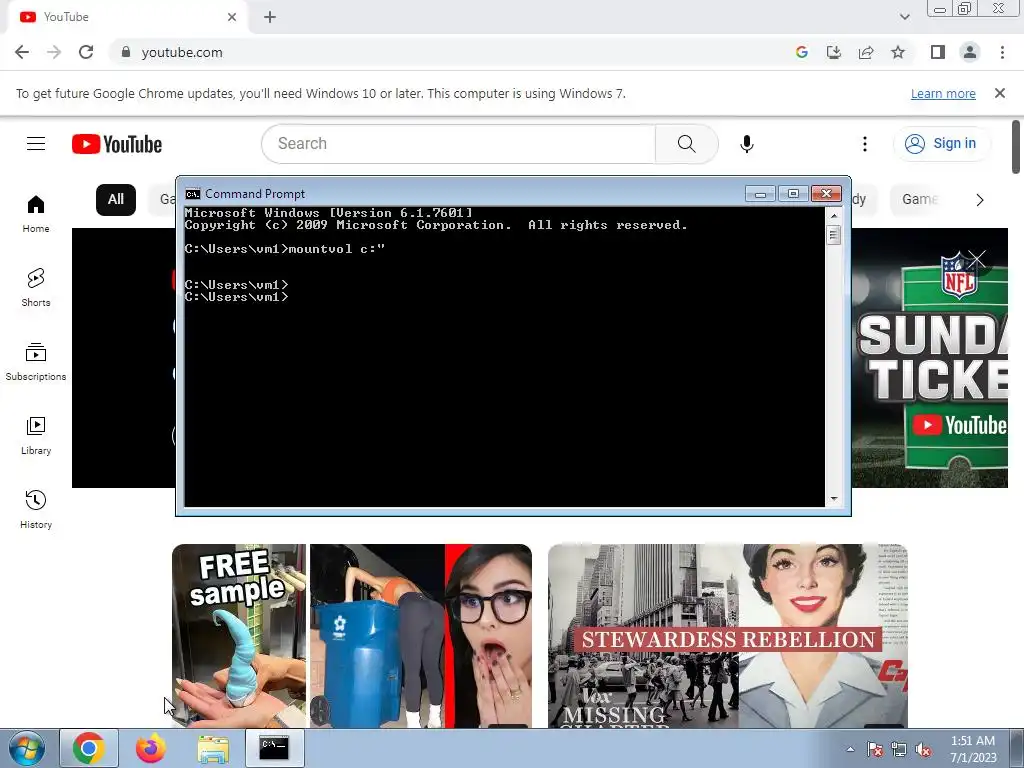The image size is (1024, 768).
Task: Start voice search with the microphone
Action: [747, 144]
